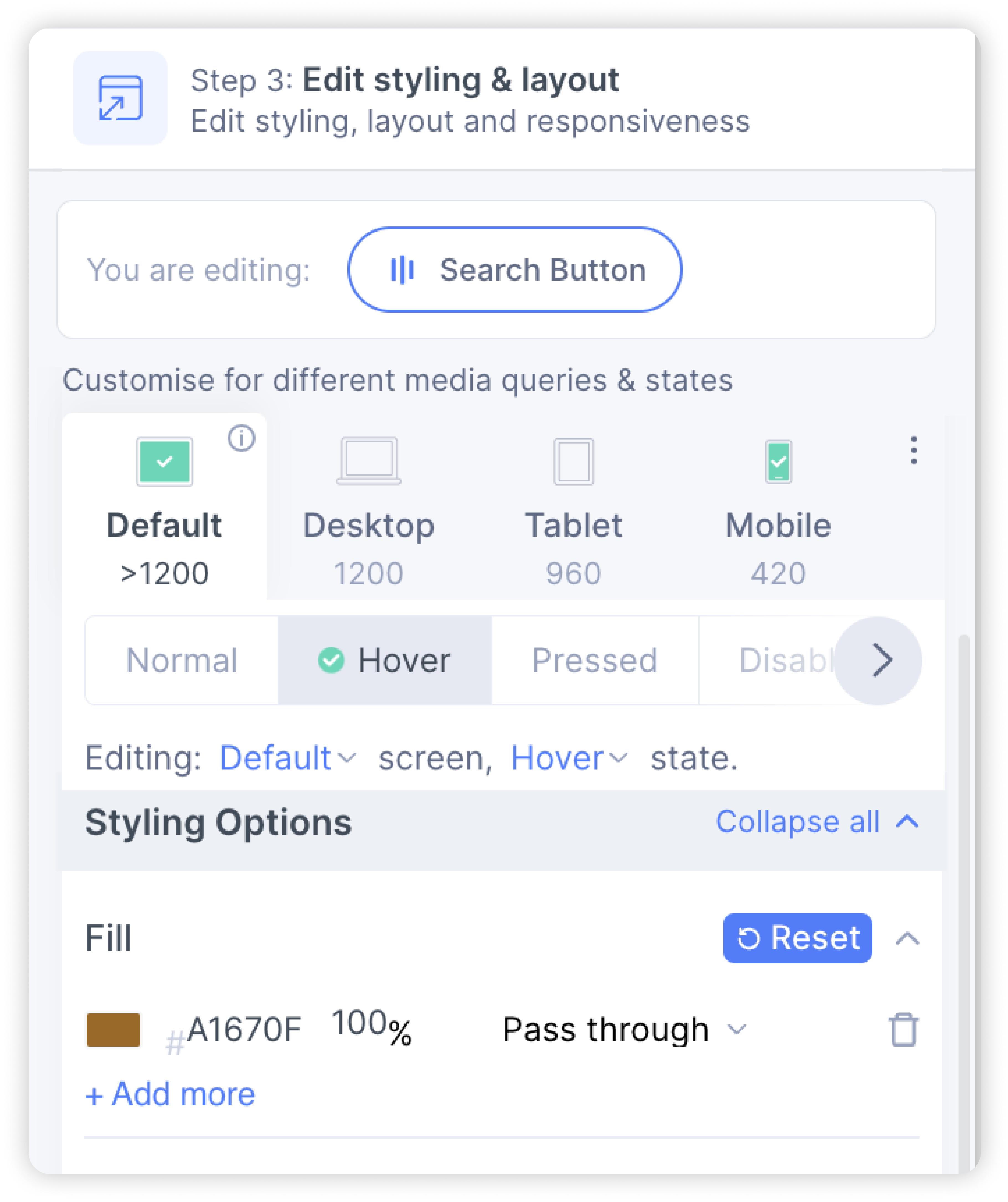This screenshot has width=1008, height=1202.
Task: Select the Normal state
Action: tap(182, 660)
